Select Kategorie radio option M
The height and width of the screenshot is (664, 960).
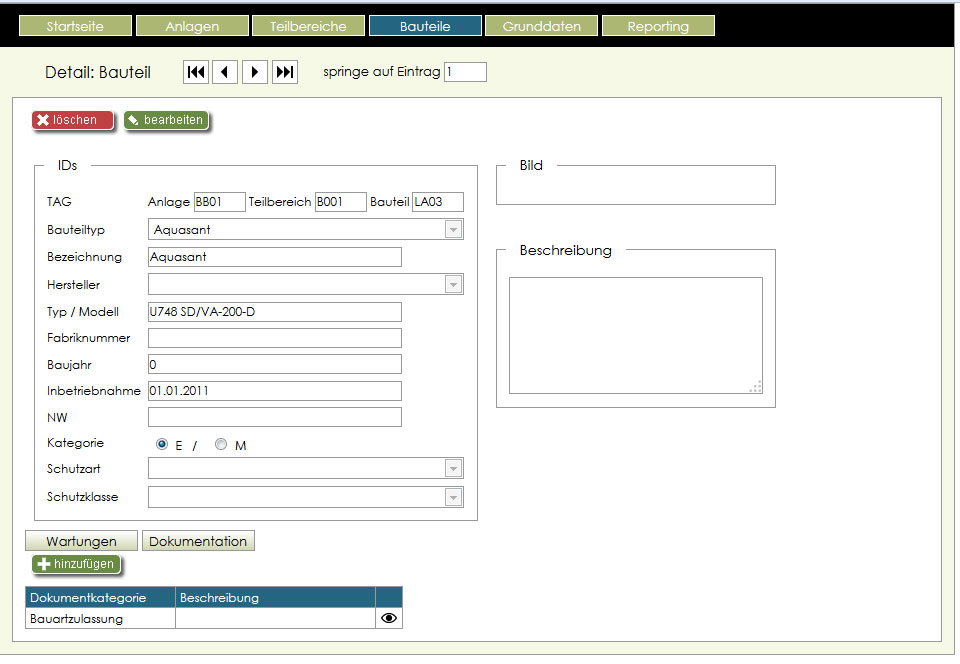click(221, 445)
